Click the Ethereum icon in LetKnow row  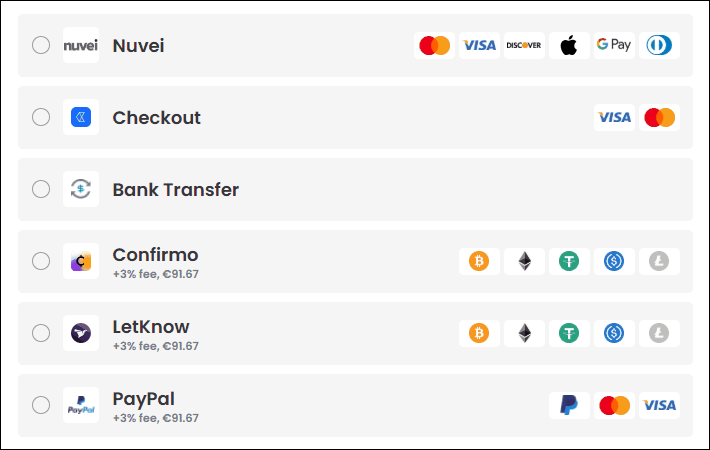coord(524,333)
